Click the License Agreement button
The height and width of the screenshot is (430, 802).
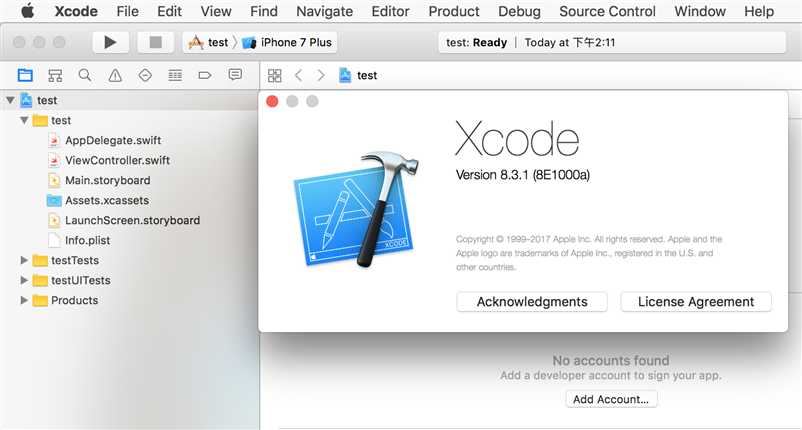(x=696, y=302)
